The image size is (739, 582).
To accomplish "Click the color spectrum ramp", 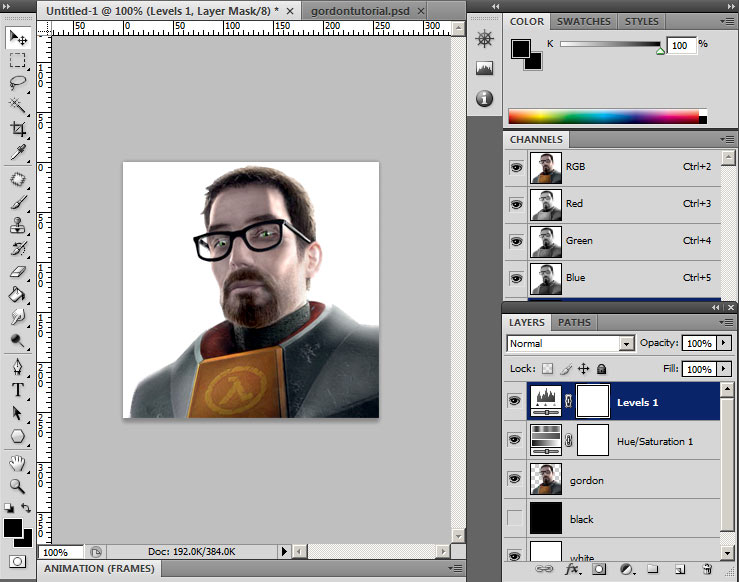I will 608,116.
